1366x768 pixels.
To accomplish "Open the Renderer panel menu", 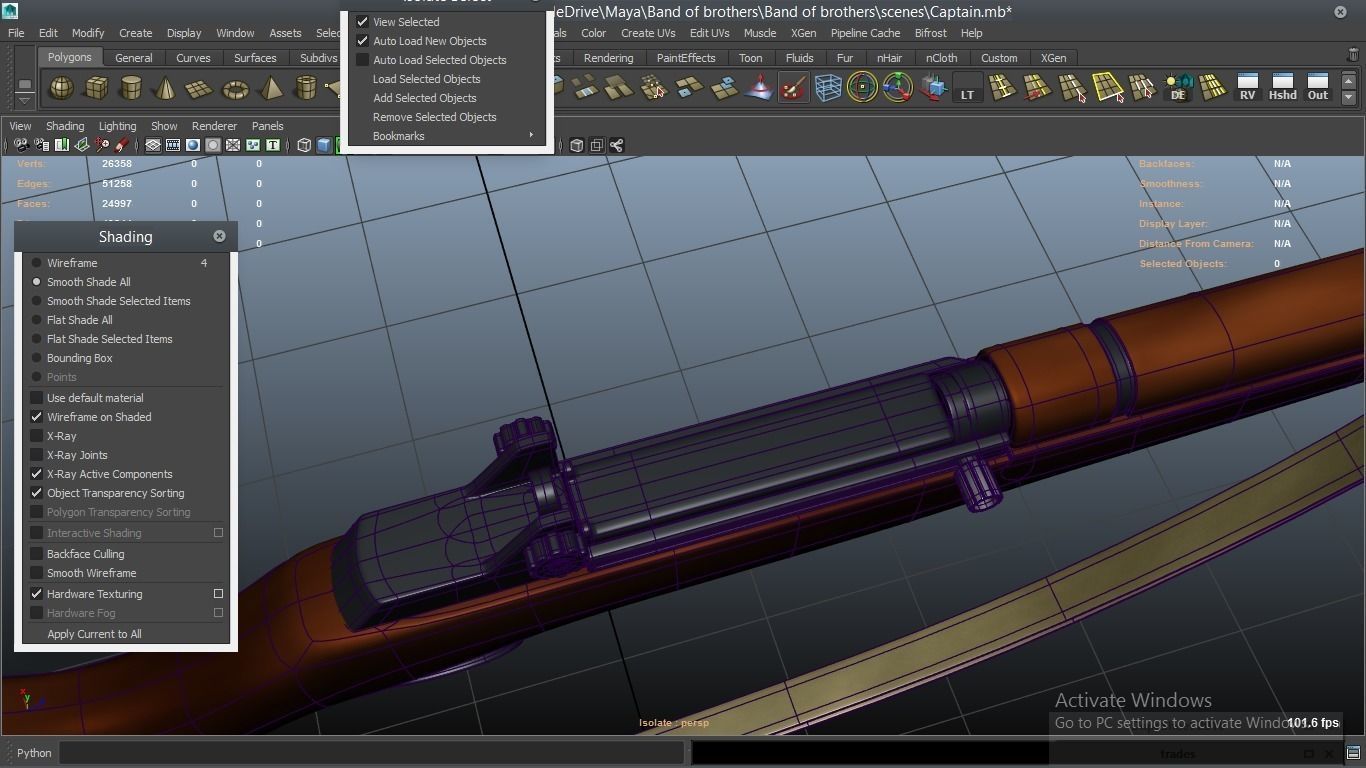I will 214,126.
